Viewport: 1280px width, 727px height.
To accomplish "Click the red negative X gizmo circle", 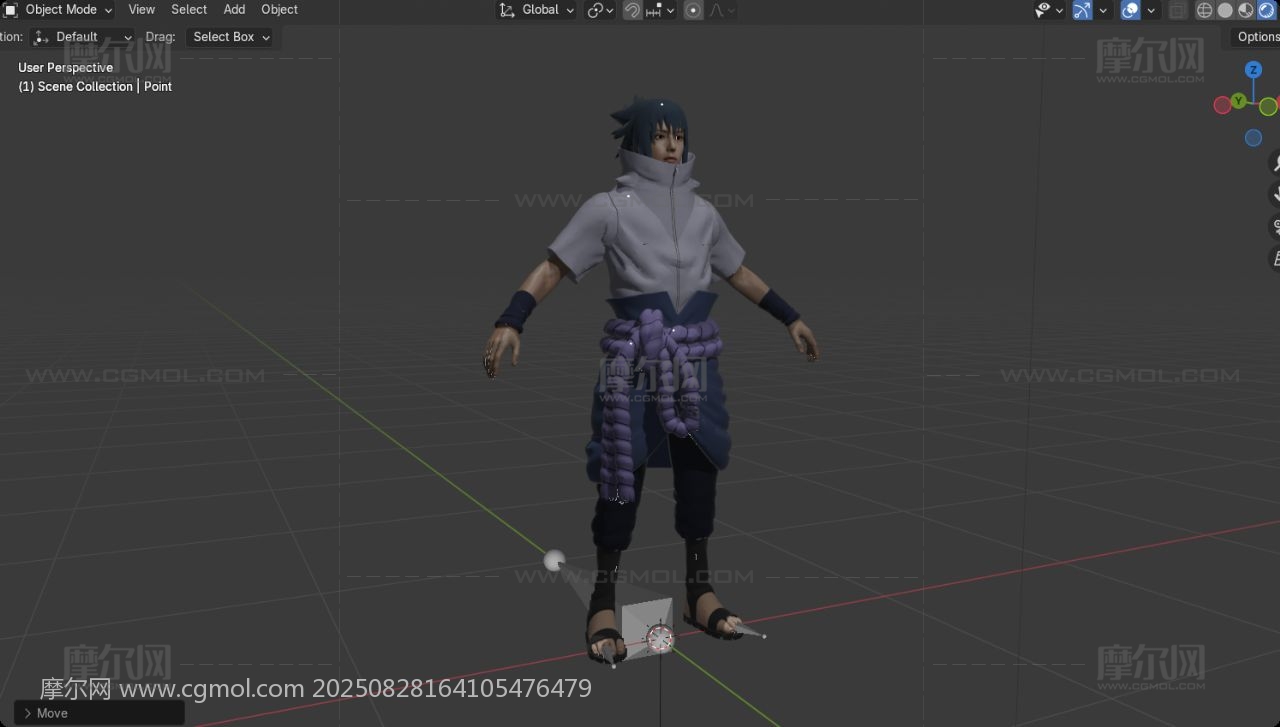I will click(x=1222, y=106).
